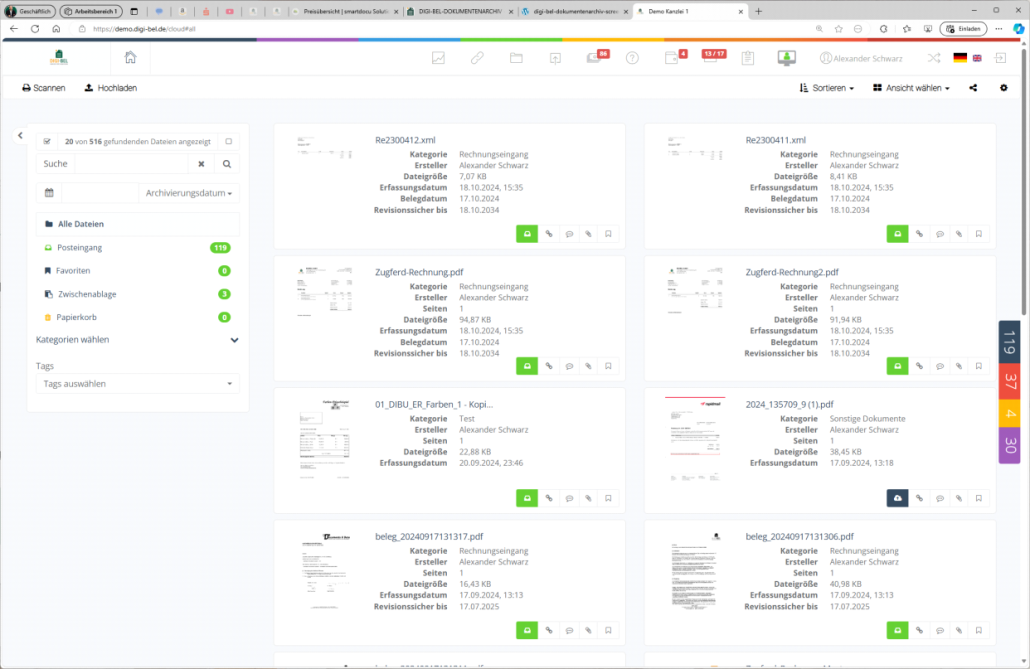Clear the search with the X icon
The image size is (1030, 669).
202,164
